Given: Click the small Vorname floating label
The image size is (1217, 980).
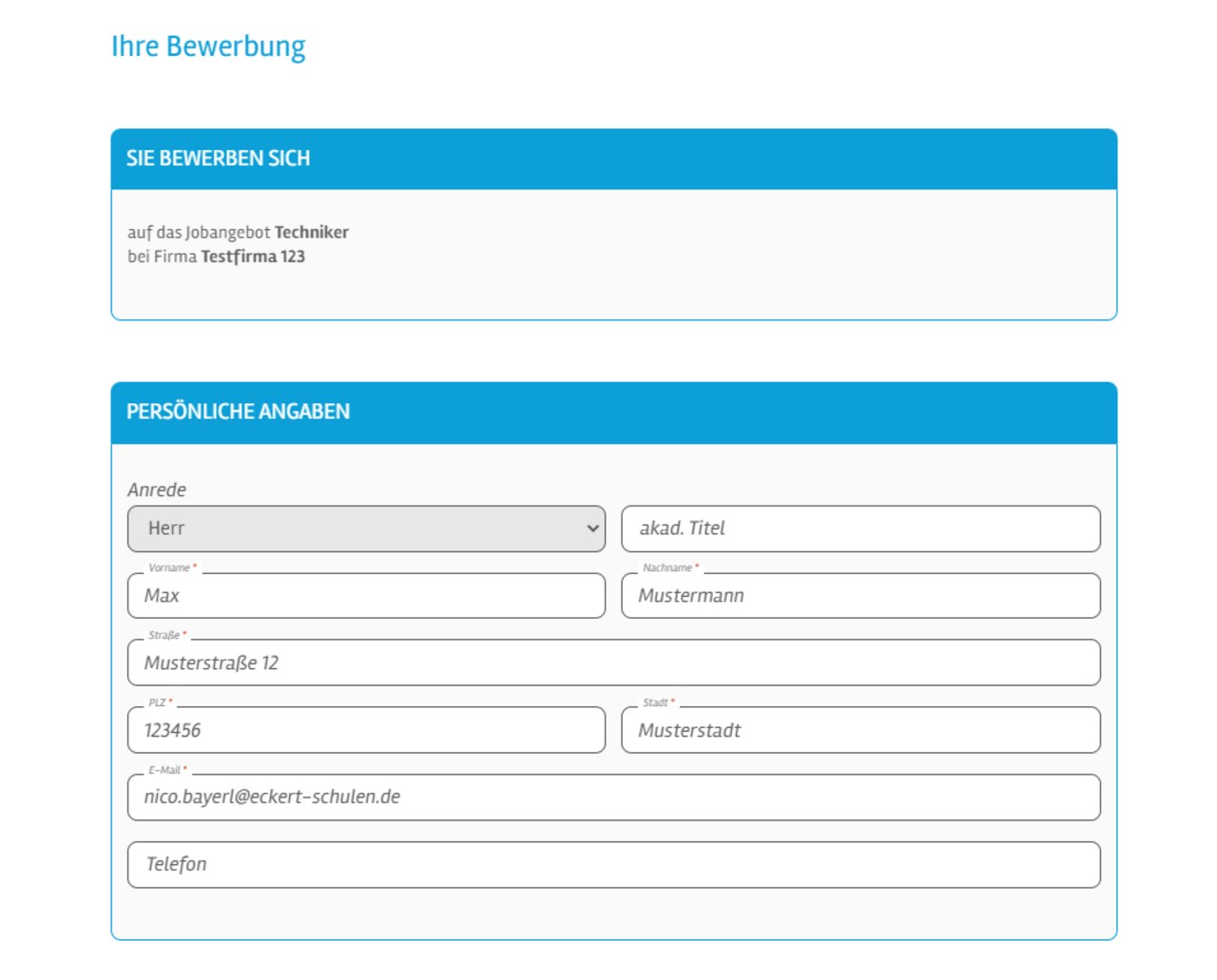Looking at the screenshot, I should tap(172, 567).
